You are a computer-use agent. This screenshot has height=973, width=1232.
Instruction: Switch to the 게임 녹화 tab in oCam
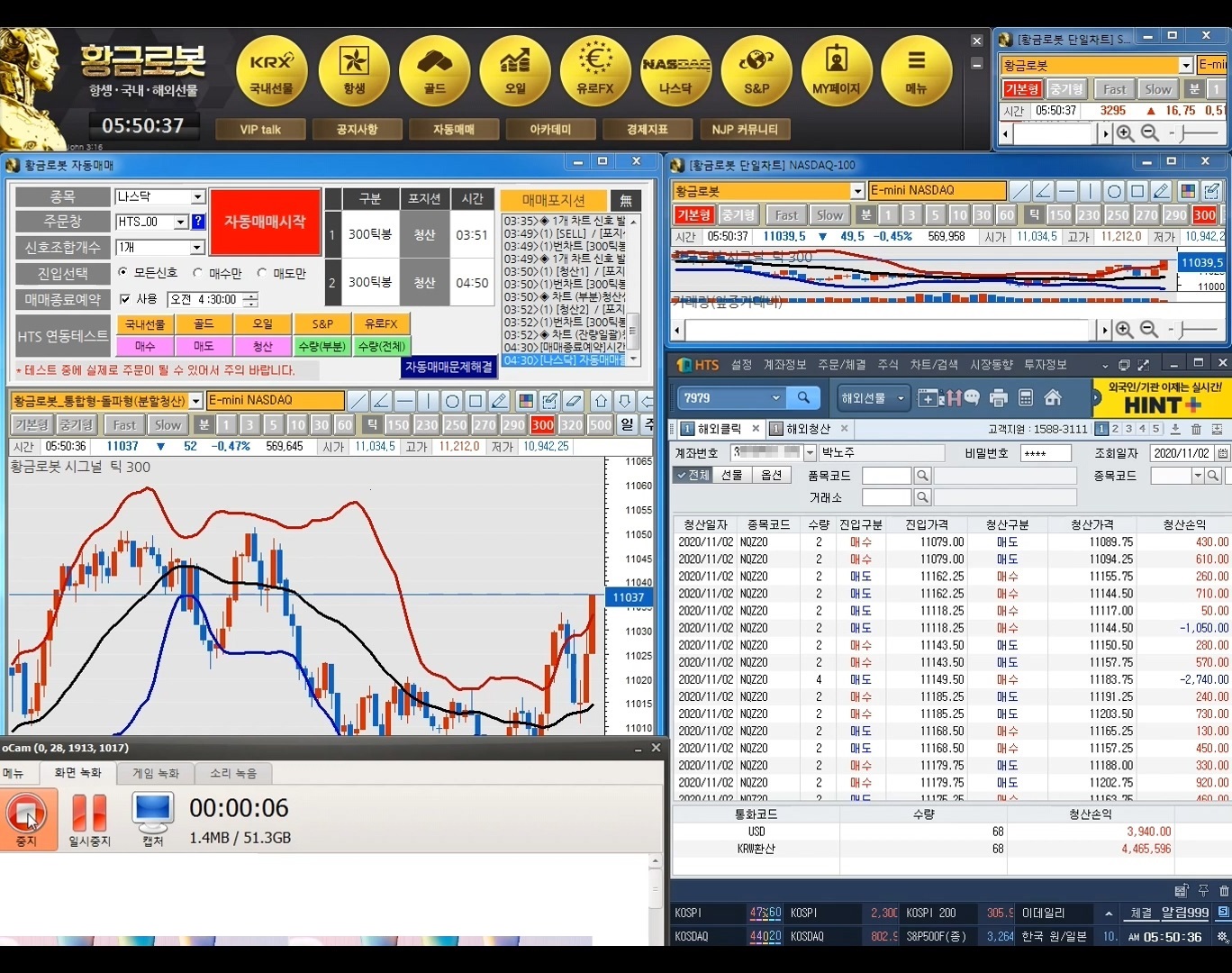156,773
